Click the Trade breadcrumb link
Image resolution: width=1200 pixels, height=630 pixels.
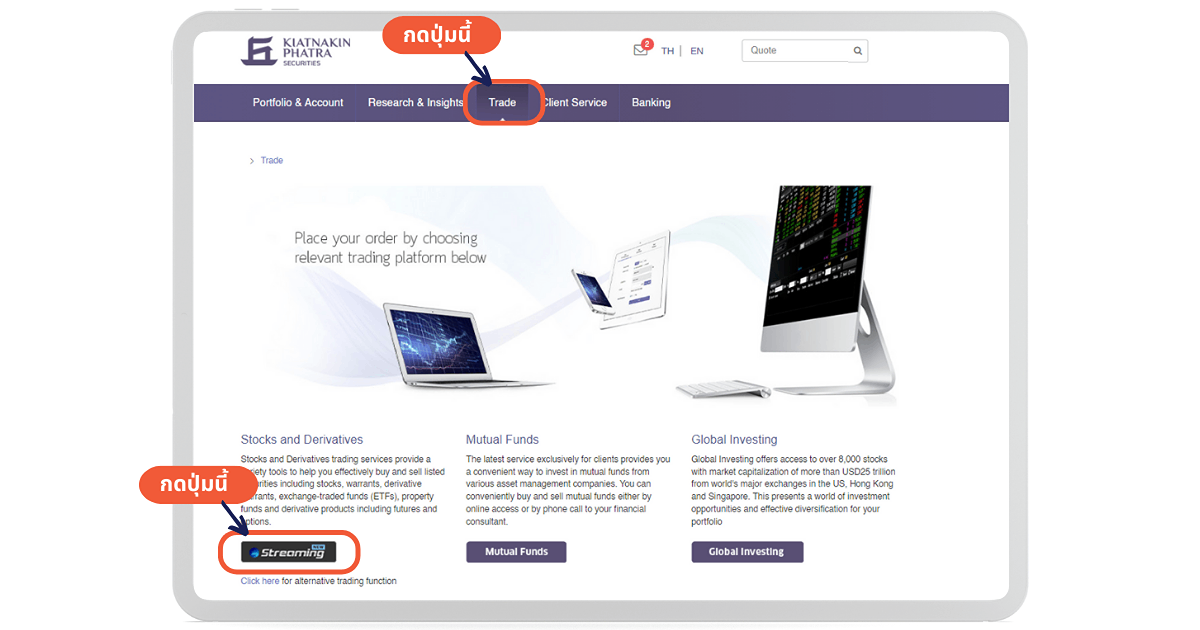(x=272, y=160)
